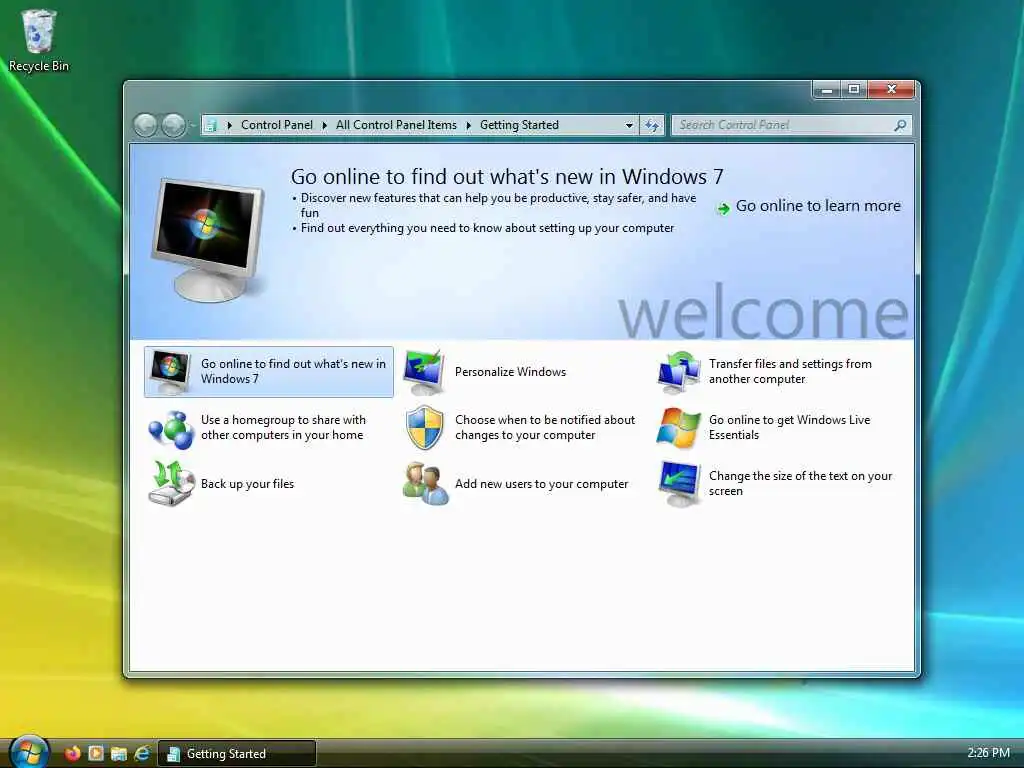Click Transfer files and settings link text
1024x768 pixels.
pos(790,372)
